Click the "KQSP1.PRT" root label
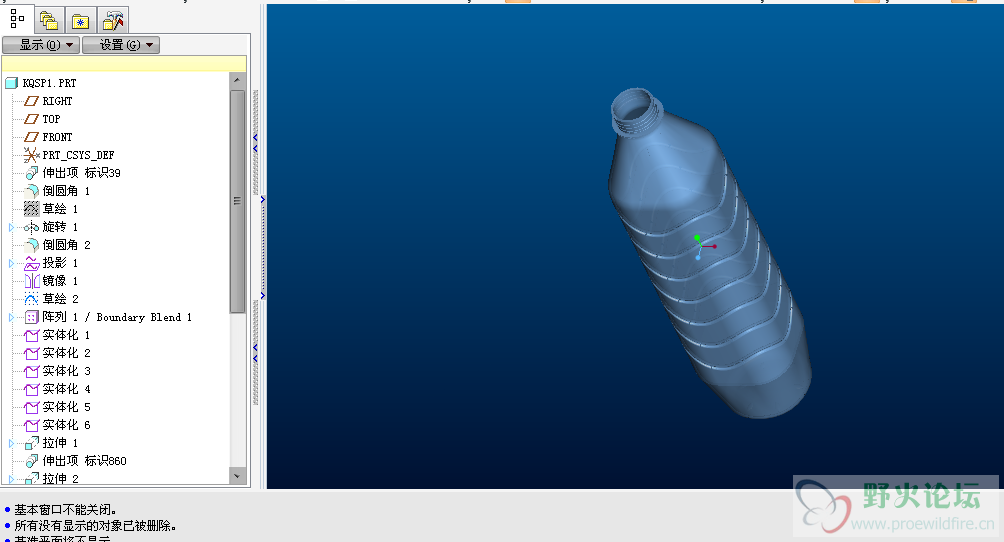1004x542 pixels. tap(49, 83)
